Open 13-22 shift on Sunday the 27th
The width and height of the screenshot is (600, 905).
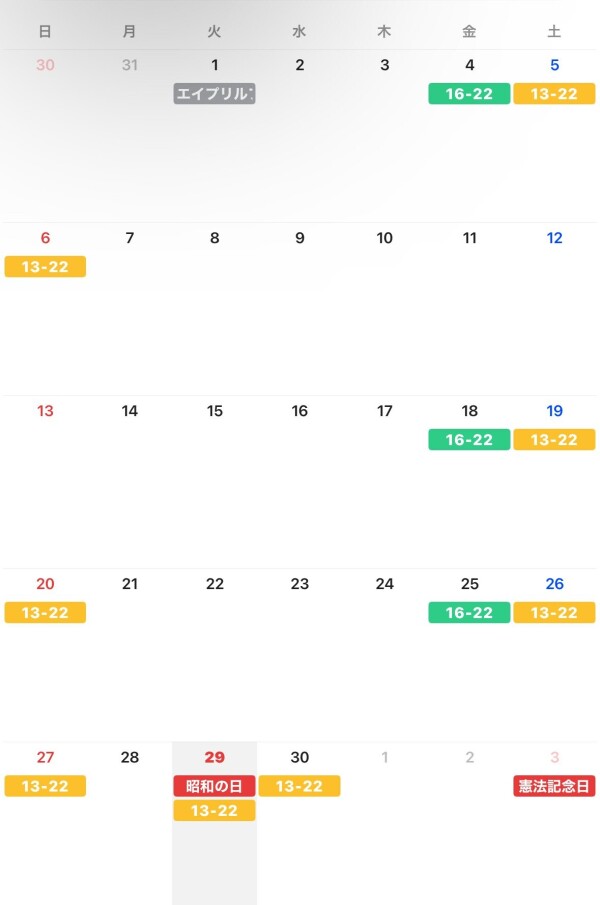45,786
